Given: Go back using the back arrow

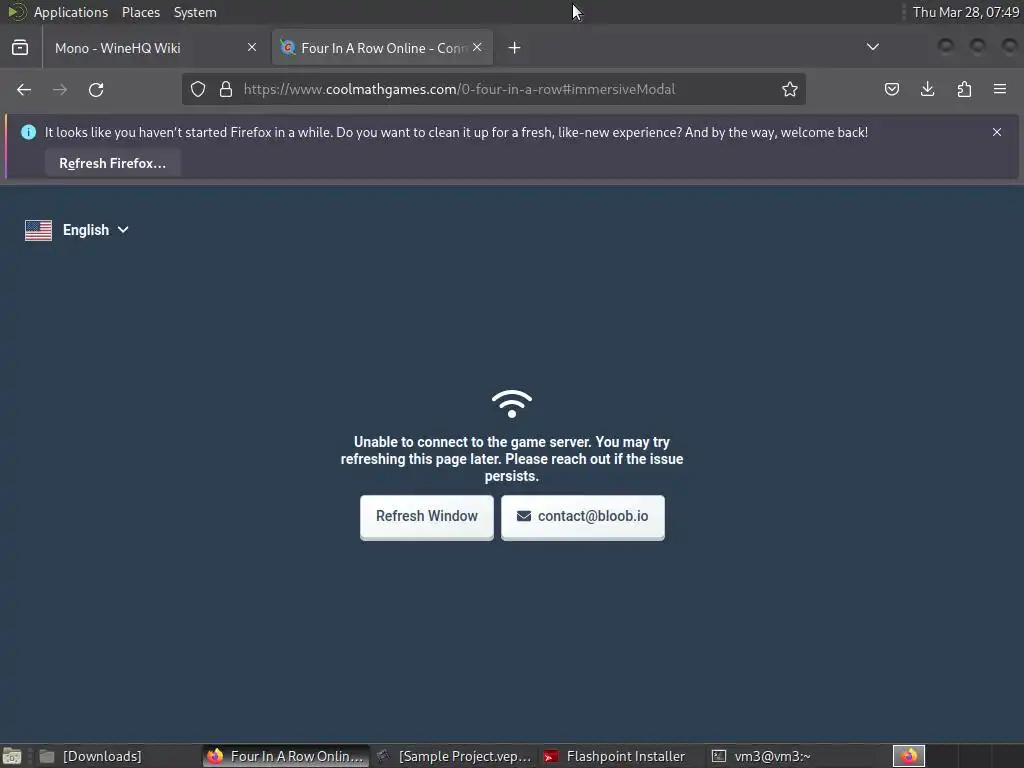Looking at the screenshot, I should (x=24, y=89).
